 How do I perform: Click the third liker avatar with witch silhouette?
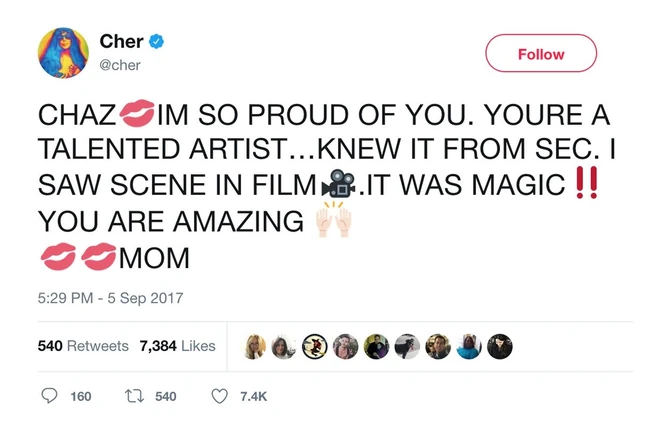click(315, 346)
